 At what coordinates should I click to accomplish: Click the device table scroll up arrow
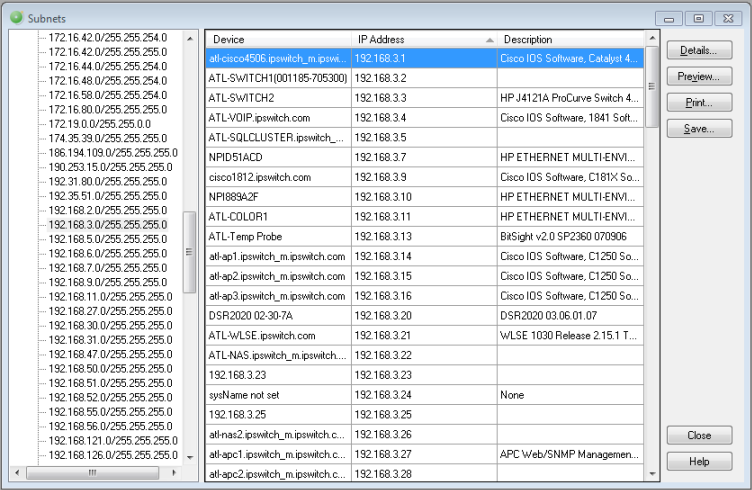point(652,38)
